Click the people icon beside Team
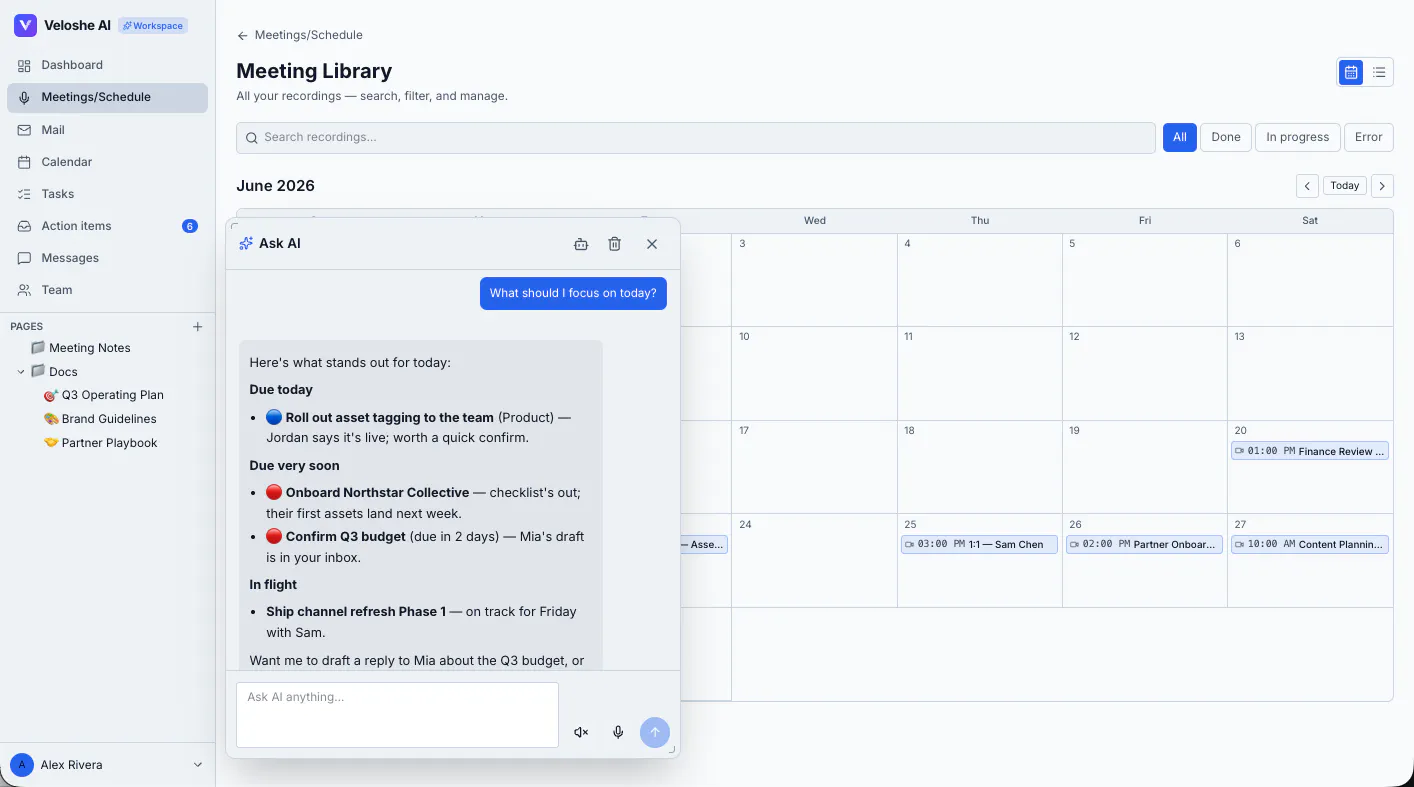Image resolution: width=1414 pixels, height=787 pixels. coord(25,290)
